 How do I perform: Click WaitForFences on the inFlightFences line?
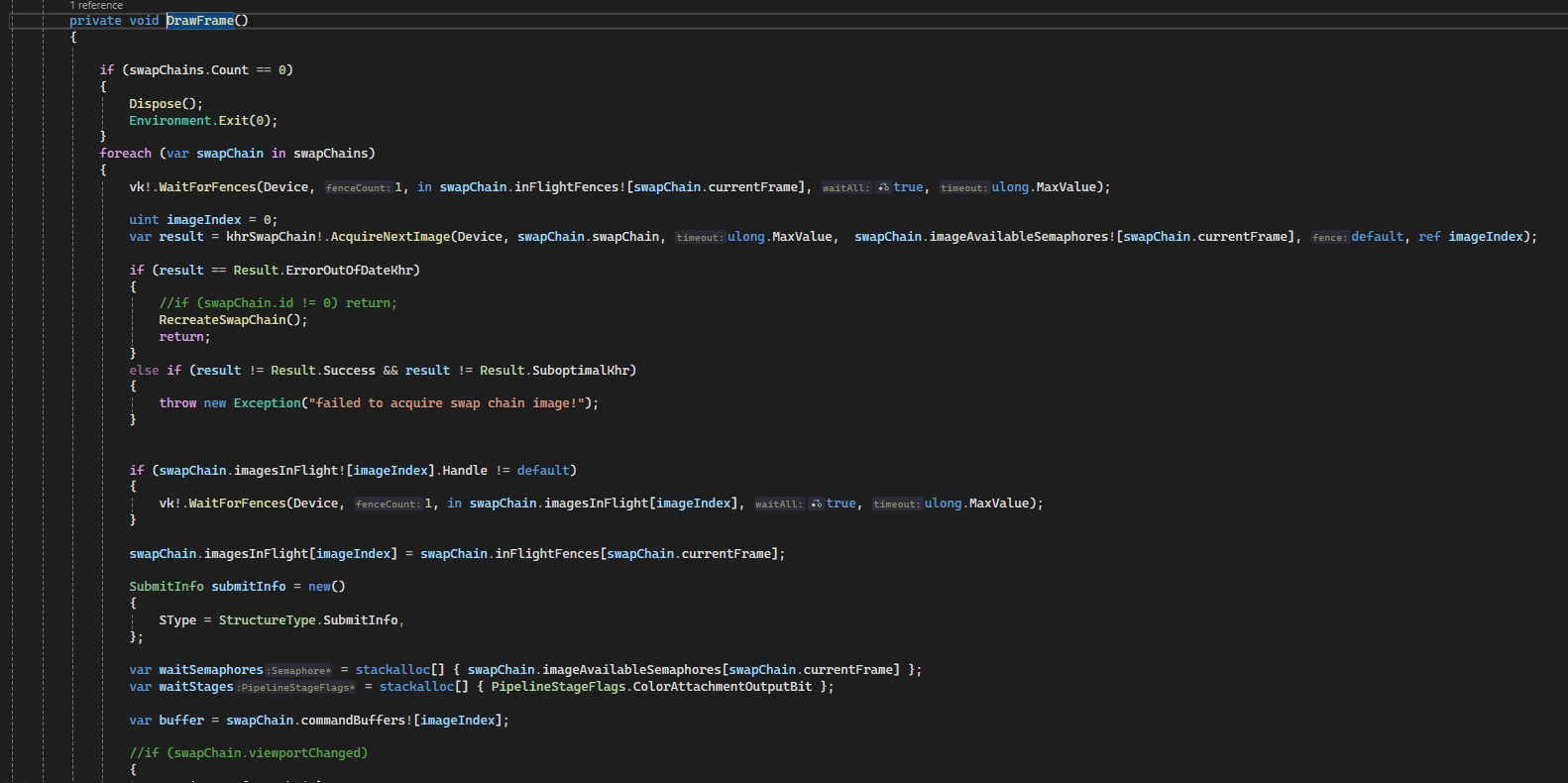coord(207,187)
